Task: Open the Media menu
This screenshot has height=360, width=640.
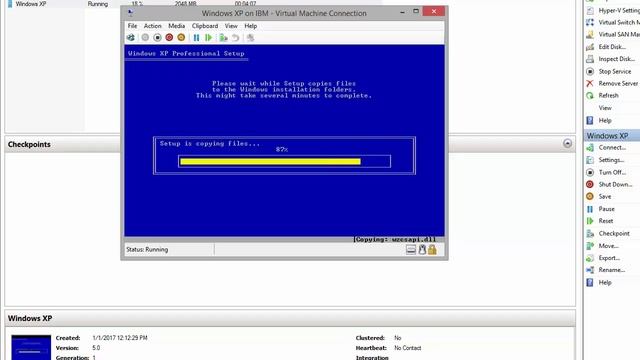Action: [176, 26]
